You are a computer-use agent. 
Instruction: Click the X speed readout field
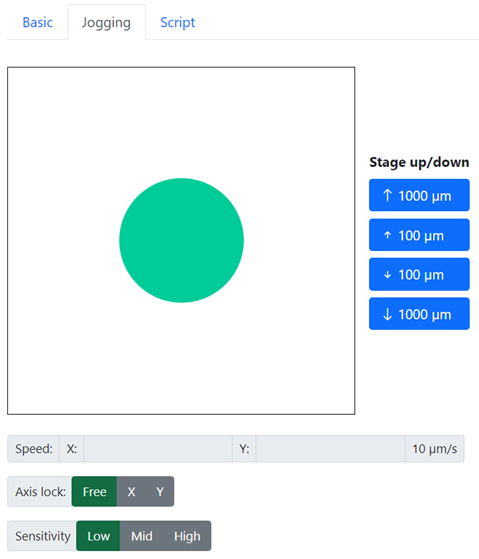tap(158, 448)
